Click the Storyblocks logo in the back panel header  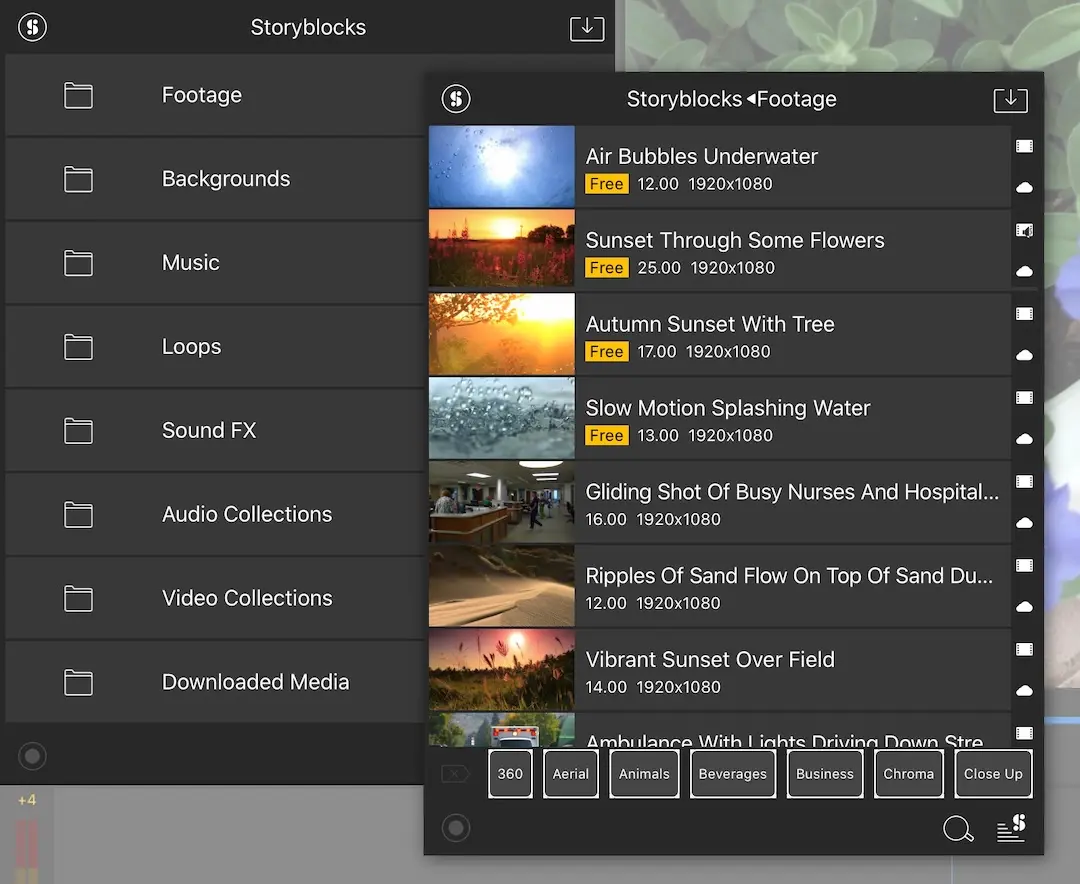click(x=32, y=27)
